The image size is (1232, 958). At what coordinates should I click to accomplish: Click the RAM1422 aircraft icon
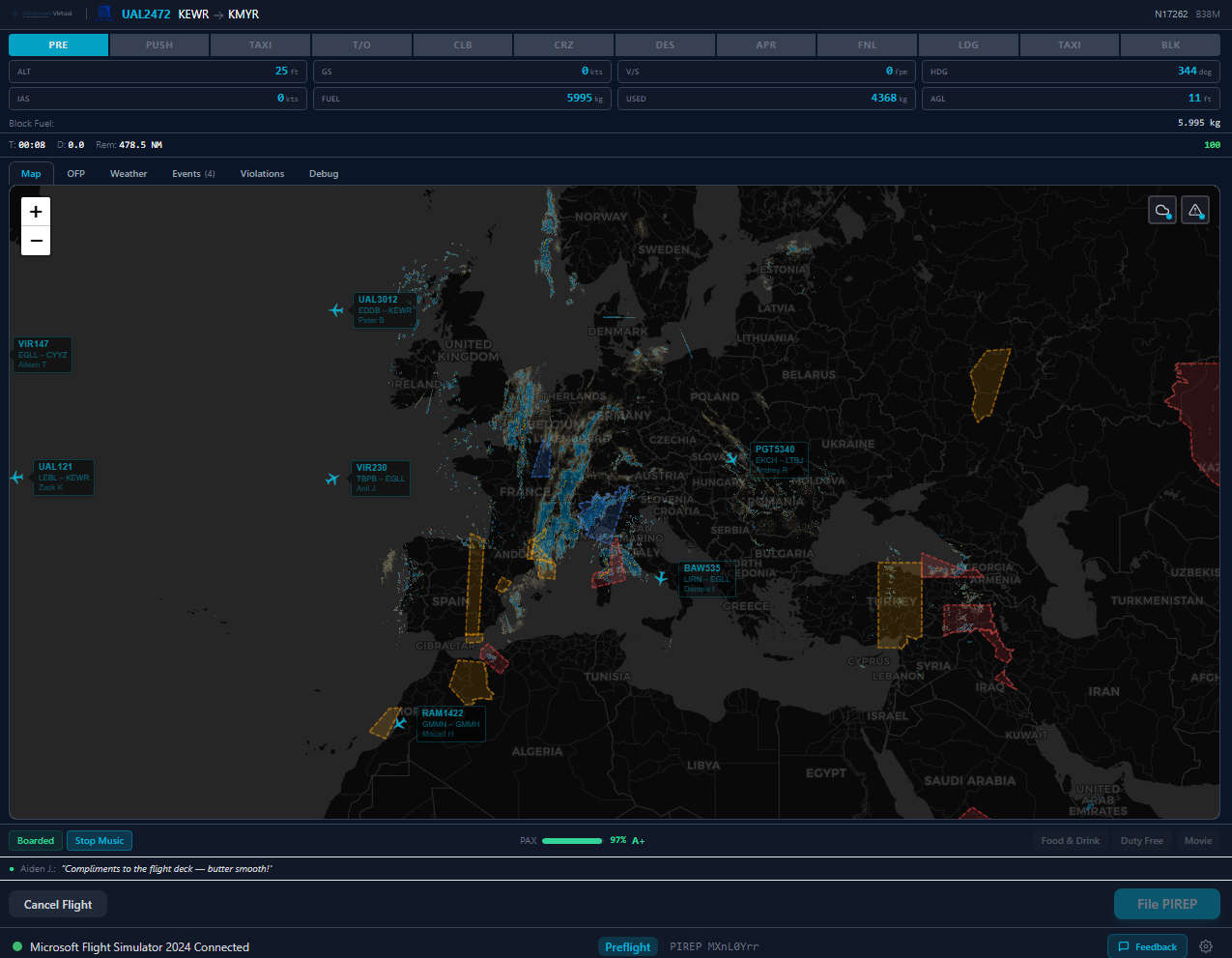coord(399,723)
